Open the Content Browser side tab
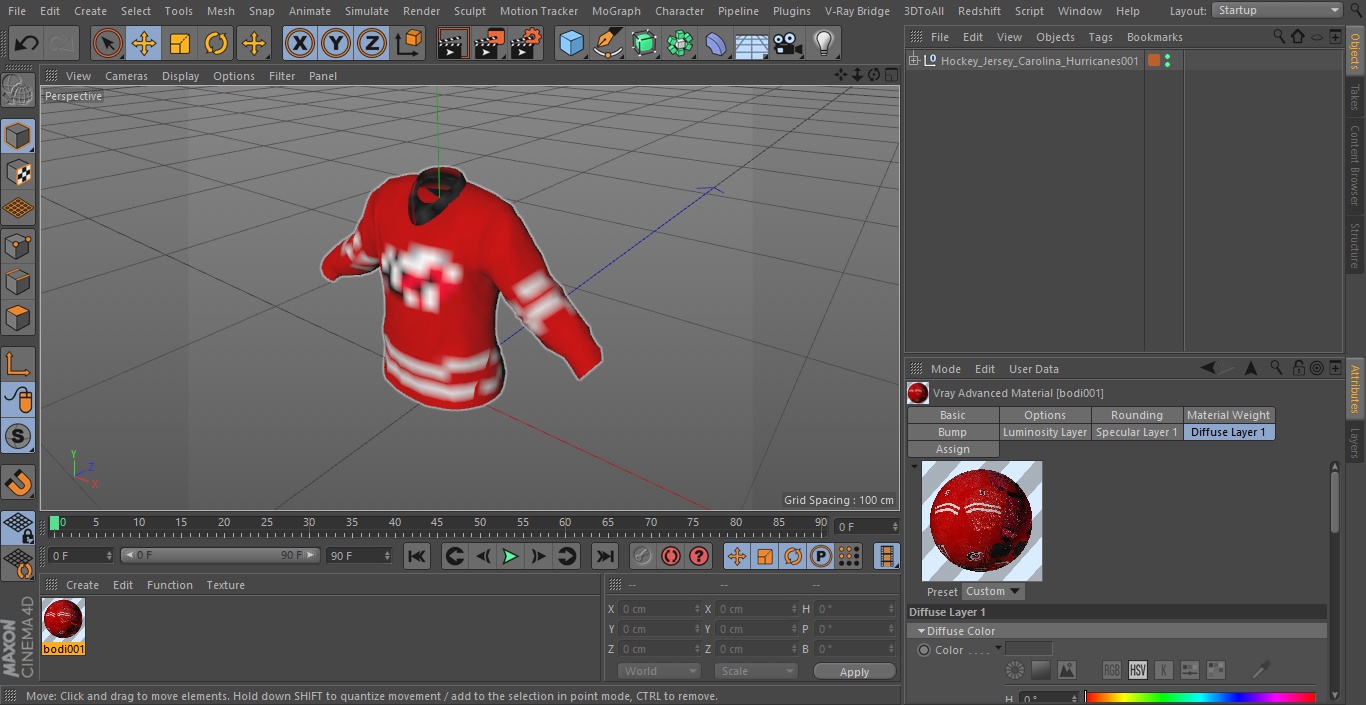1366x705 pixels. coord(1355,165)
